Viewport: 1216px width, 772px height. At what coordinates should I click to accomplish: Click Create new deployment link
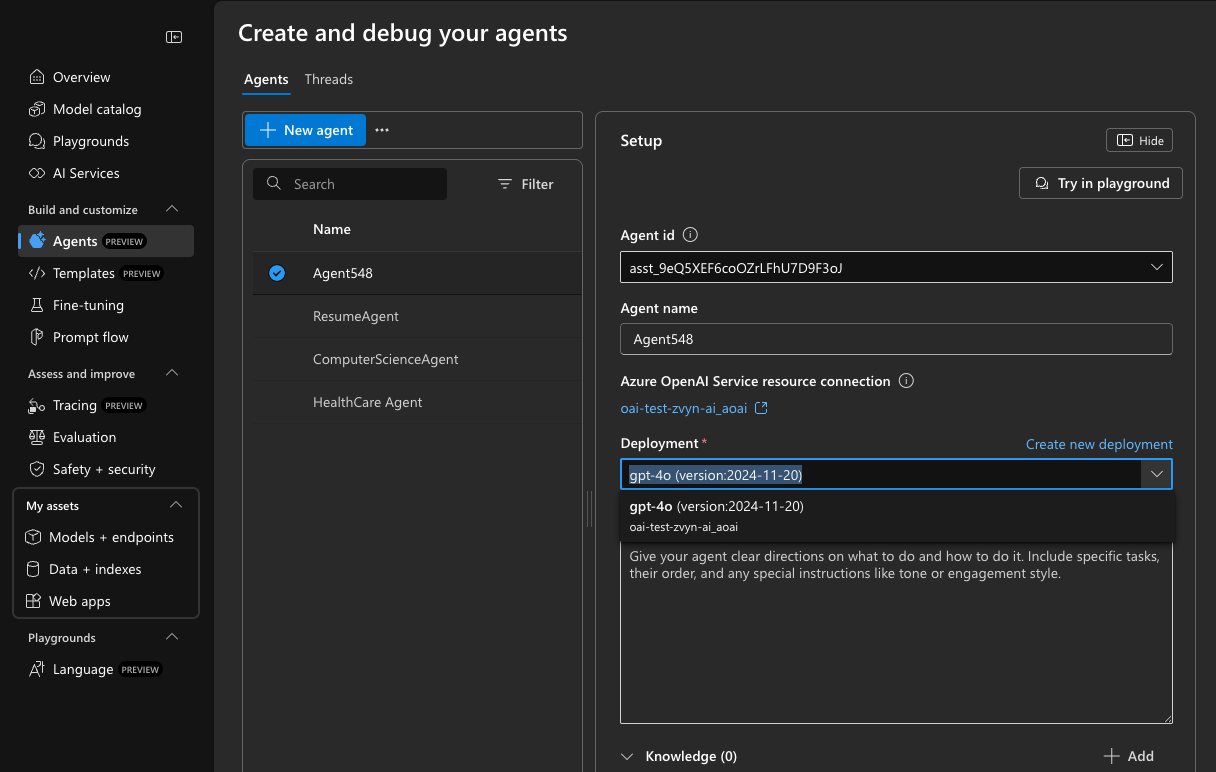1099,444
